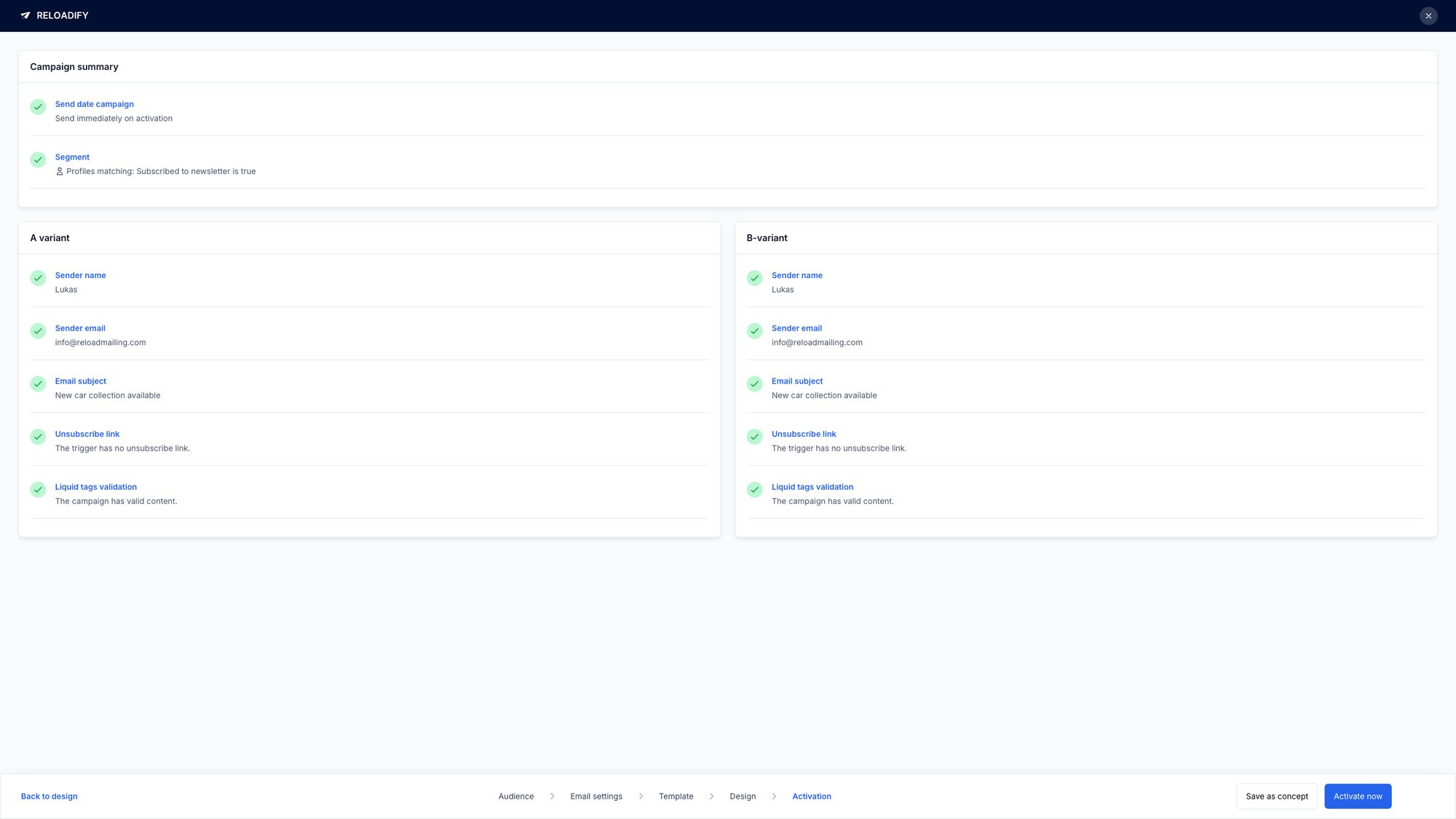Screen dimensions: 1456x819
Task: Click the chevron between Template and Design
Action: [x=711, y=796]
